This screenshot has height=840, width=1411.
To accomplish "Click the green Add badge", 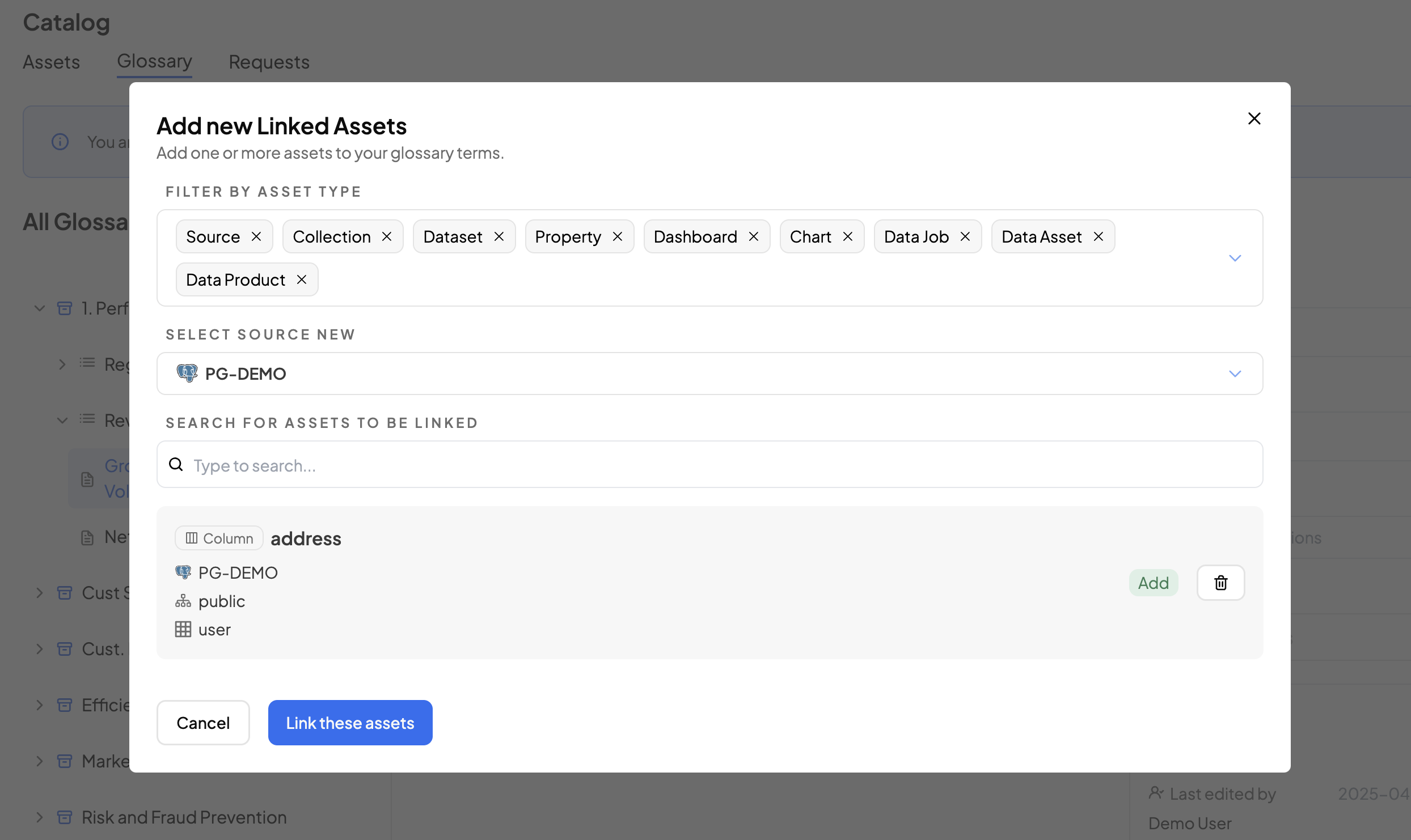I will pyautogui.click(x=1153, y=583).
